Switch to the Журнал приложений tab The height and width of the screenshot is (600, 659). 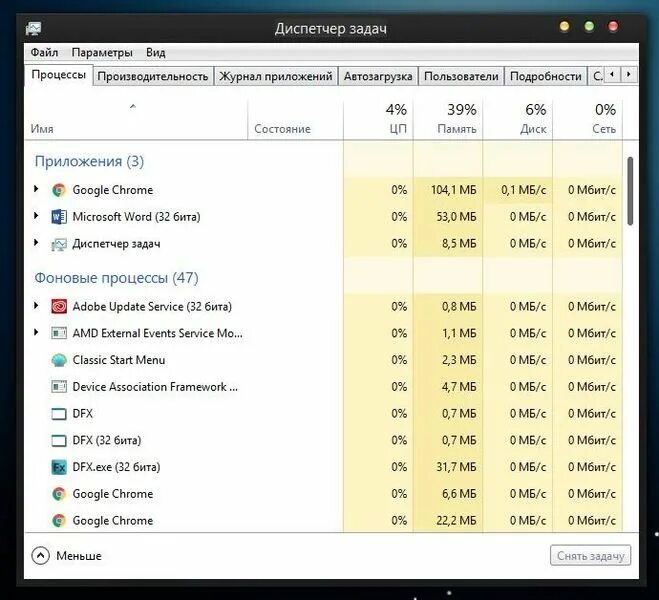click(276, 76)
